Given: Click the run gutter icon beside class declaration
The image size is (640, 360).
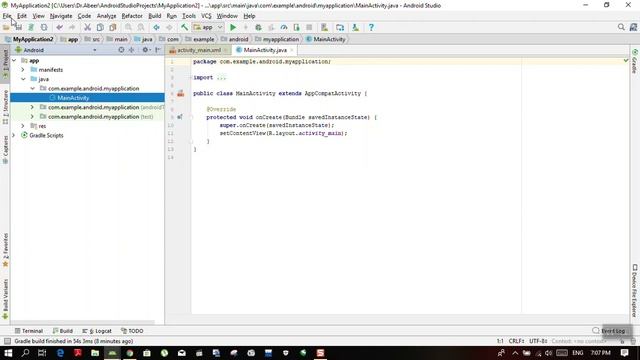Looking at the screenshot, I should (x=180, y=93).
